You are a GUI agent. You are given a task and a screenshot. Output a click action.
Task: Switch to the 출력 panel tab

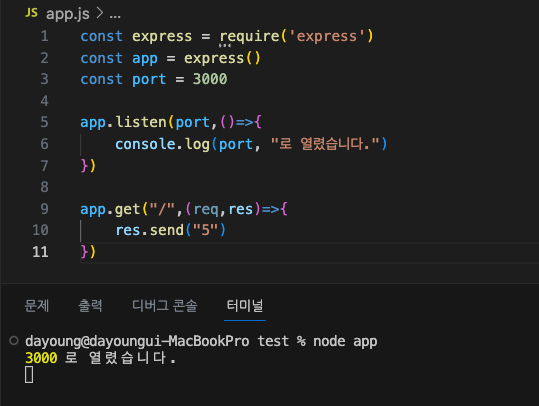pos(90,305)
